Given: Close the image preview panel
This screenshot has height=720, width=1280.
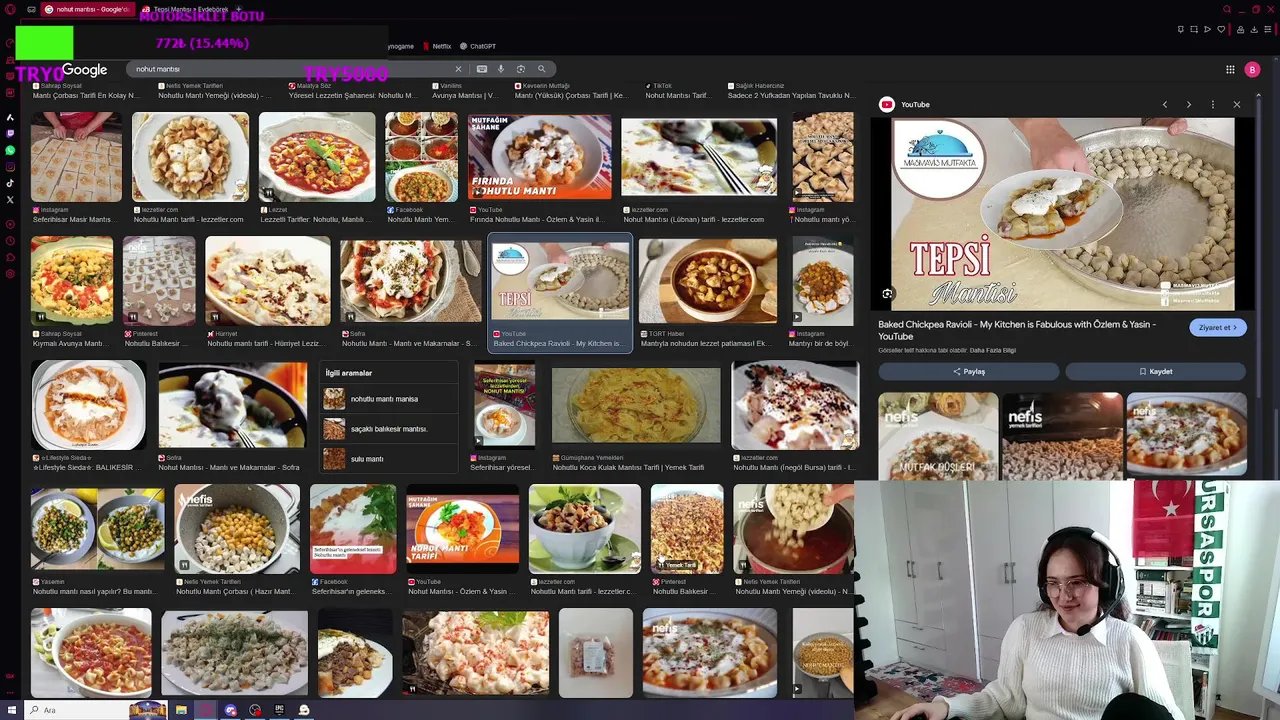Looking at the screenshot, I should coord(1237,104).
